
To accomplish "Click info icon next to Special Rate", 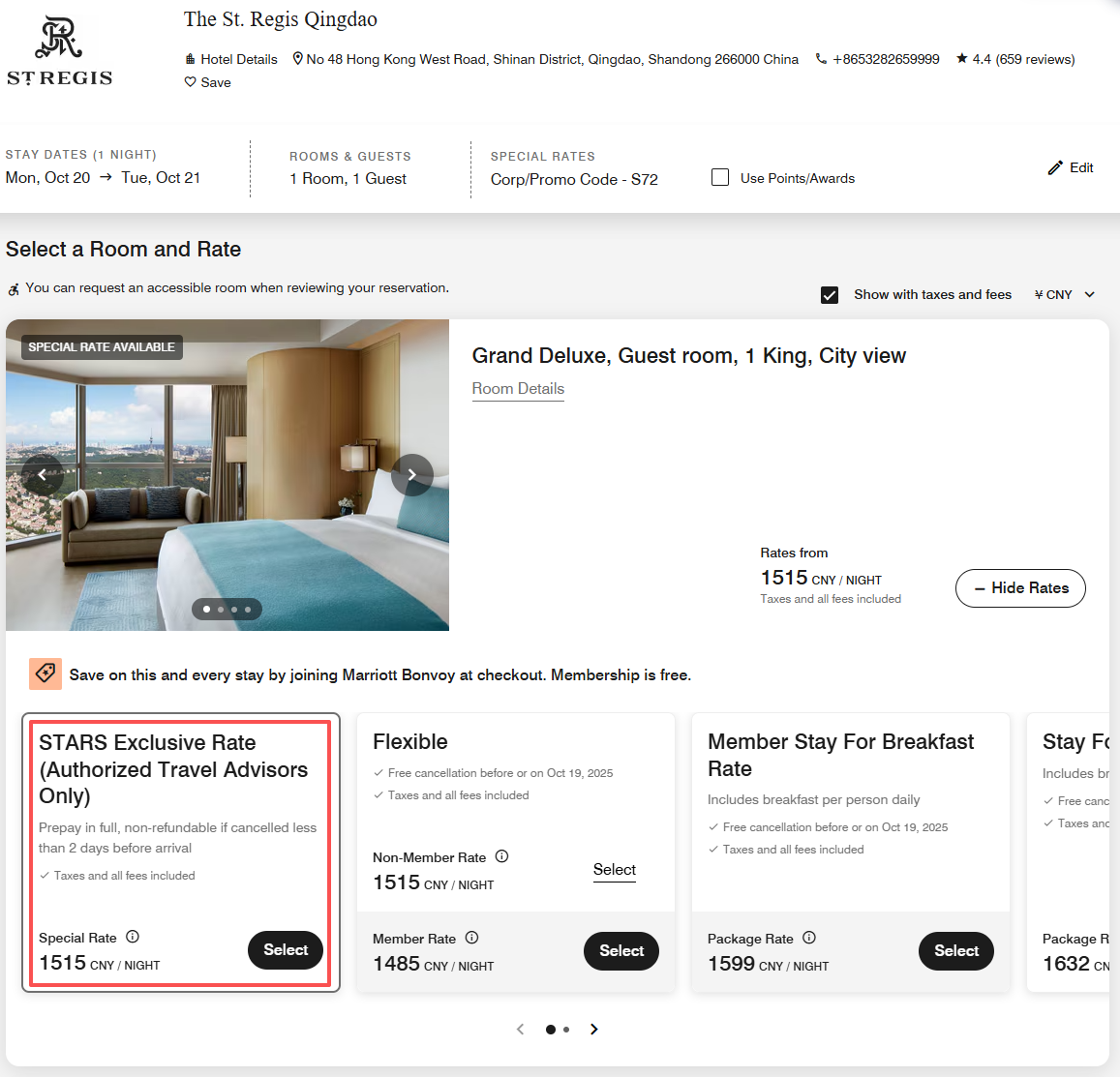I will click(133, 937).
